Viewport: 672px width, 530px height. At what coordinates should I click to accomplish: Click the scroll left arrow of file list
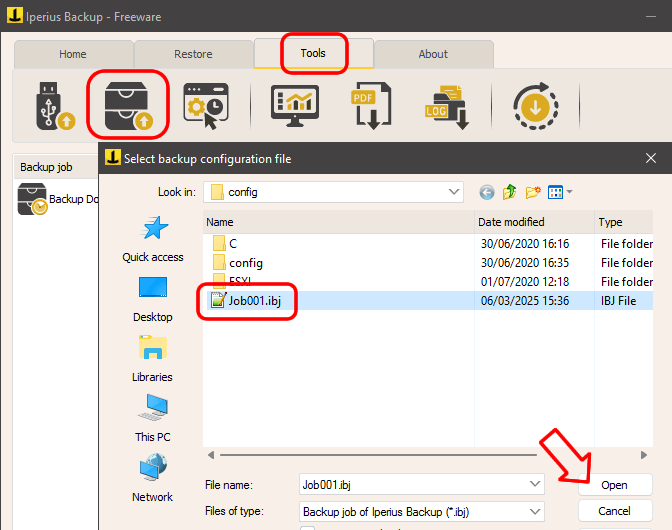tap(211, 455)
